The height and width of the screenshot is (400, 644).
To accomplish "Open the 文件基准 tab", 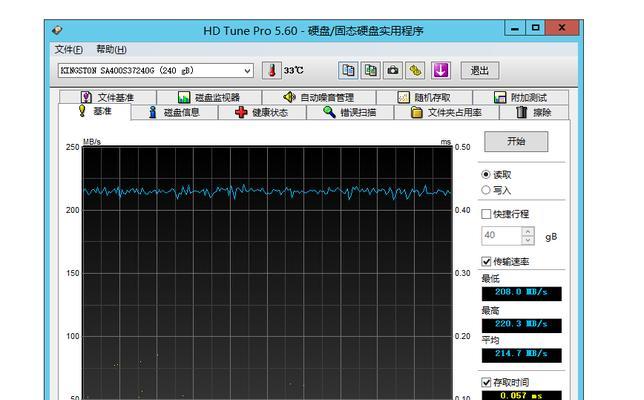I will coord(107,97).
